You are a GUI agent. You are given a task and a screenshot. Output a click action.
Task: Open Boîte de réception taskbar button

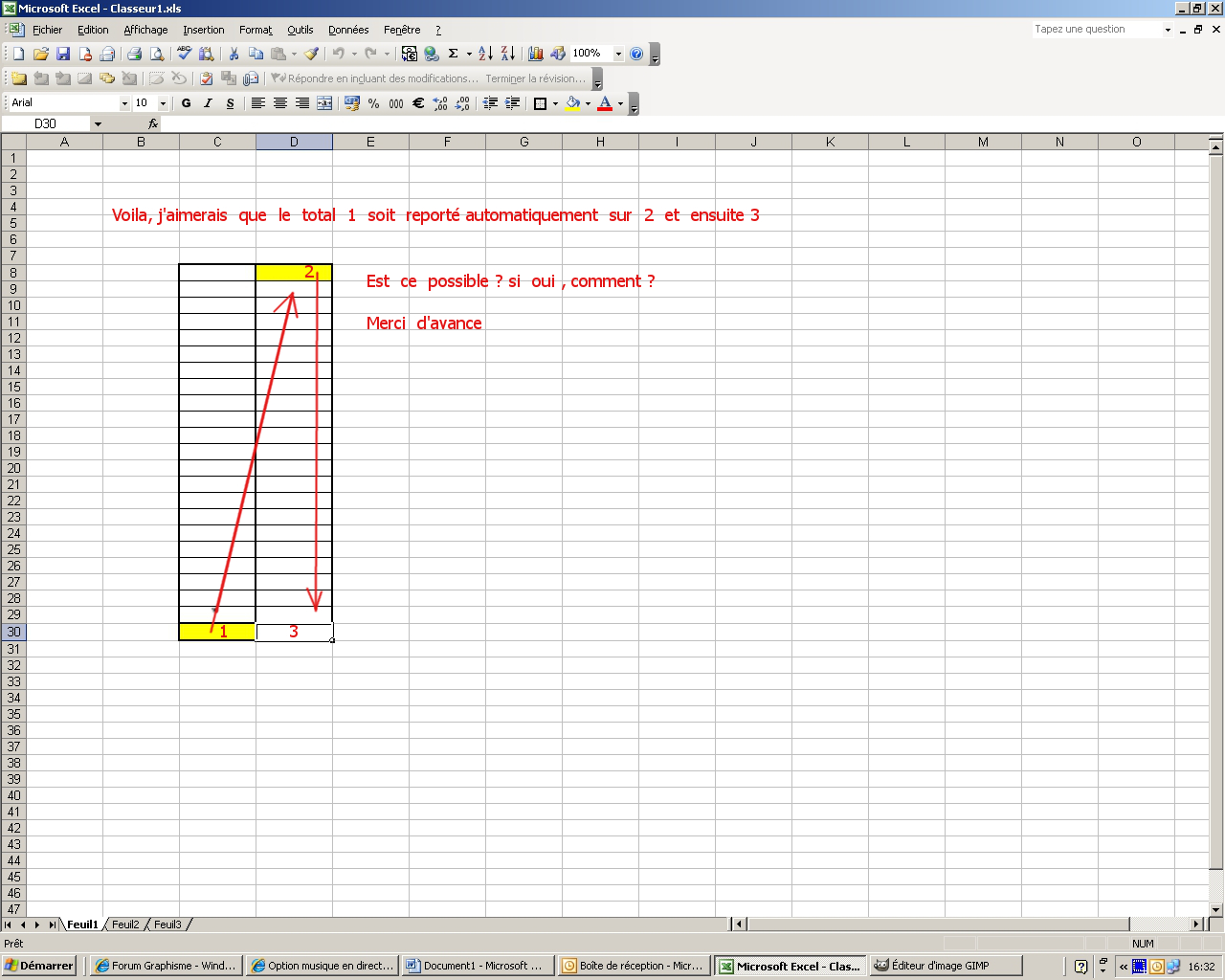pos(634,966)
